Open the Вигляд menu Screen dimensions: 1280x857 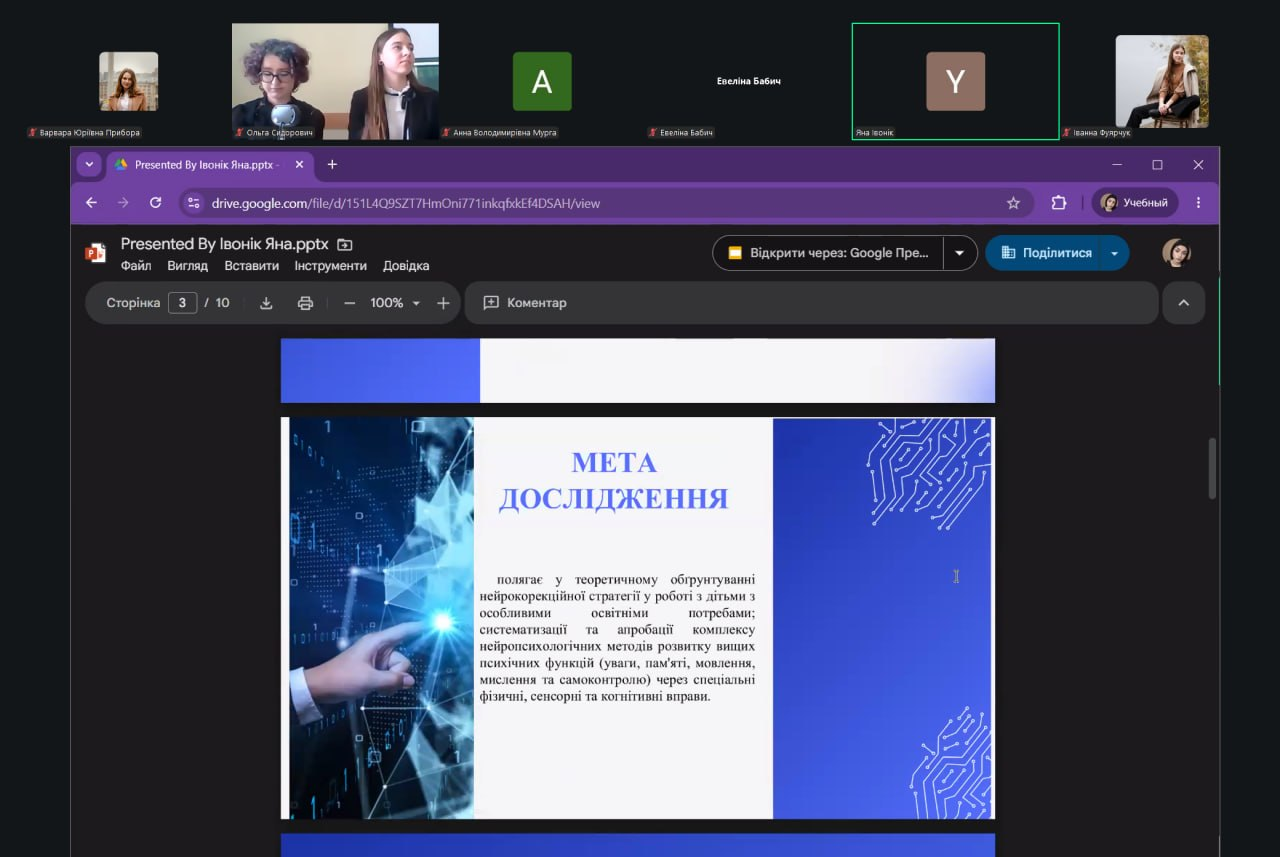(x=188, y=266)
